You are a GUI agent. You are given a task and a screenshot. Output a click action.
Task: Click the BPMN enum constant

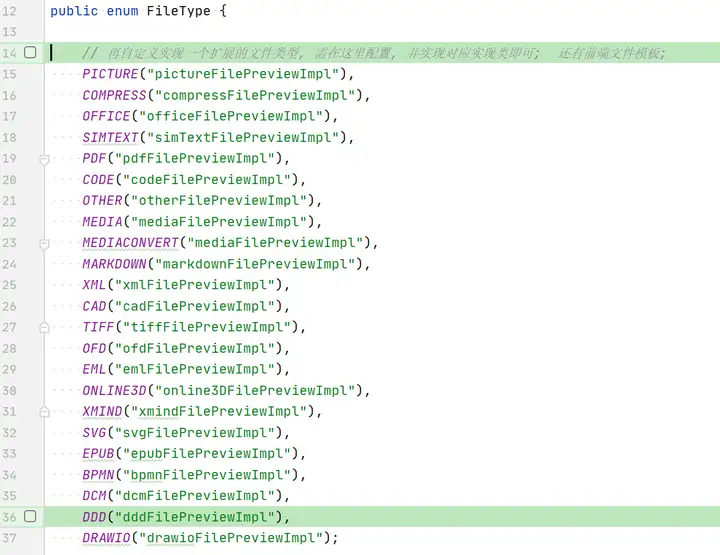pyautogui.click(x=98, y=475)
